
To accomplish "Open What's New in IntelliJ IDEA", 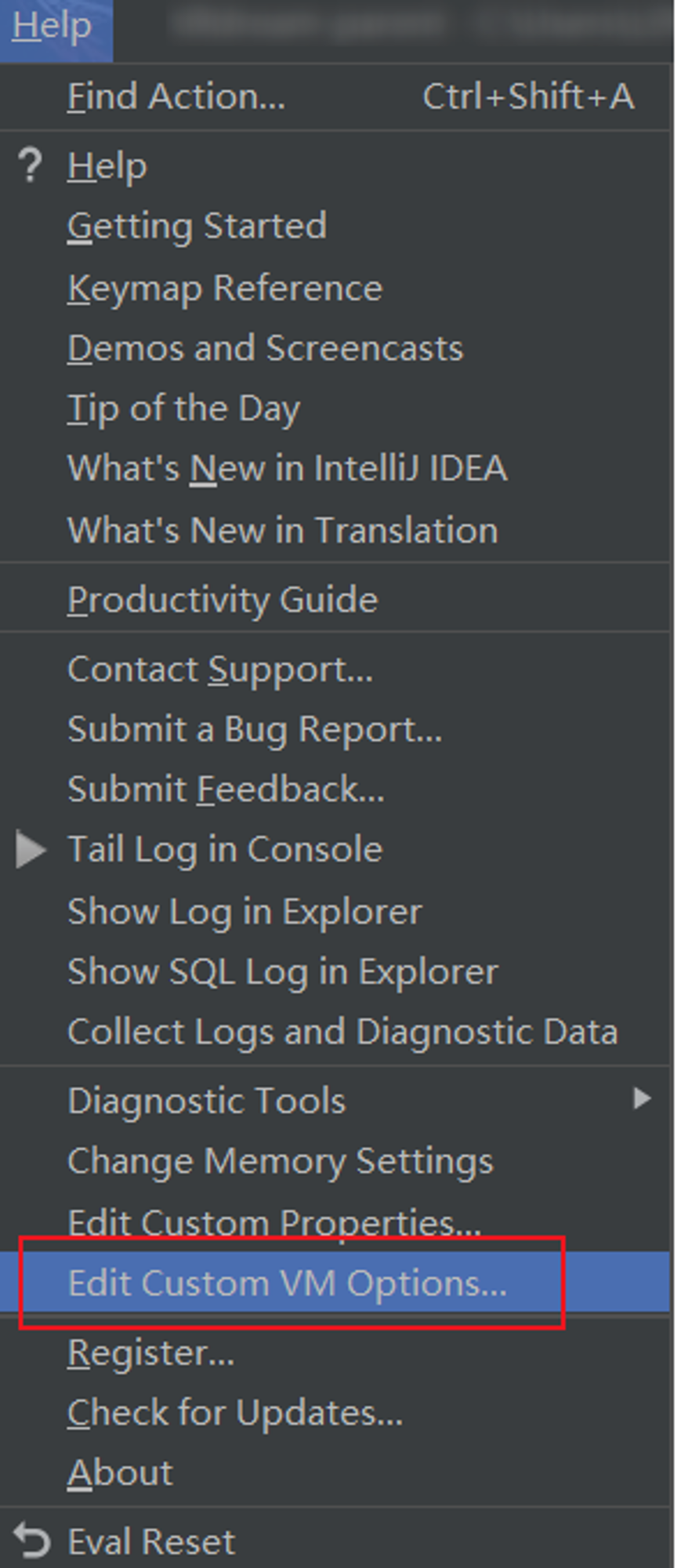I will pyautogui.click(x=335, y=469).
